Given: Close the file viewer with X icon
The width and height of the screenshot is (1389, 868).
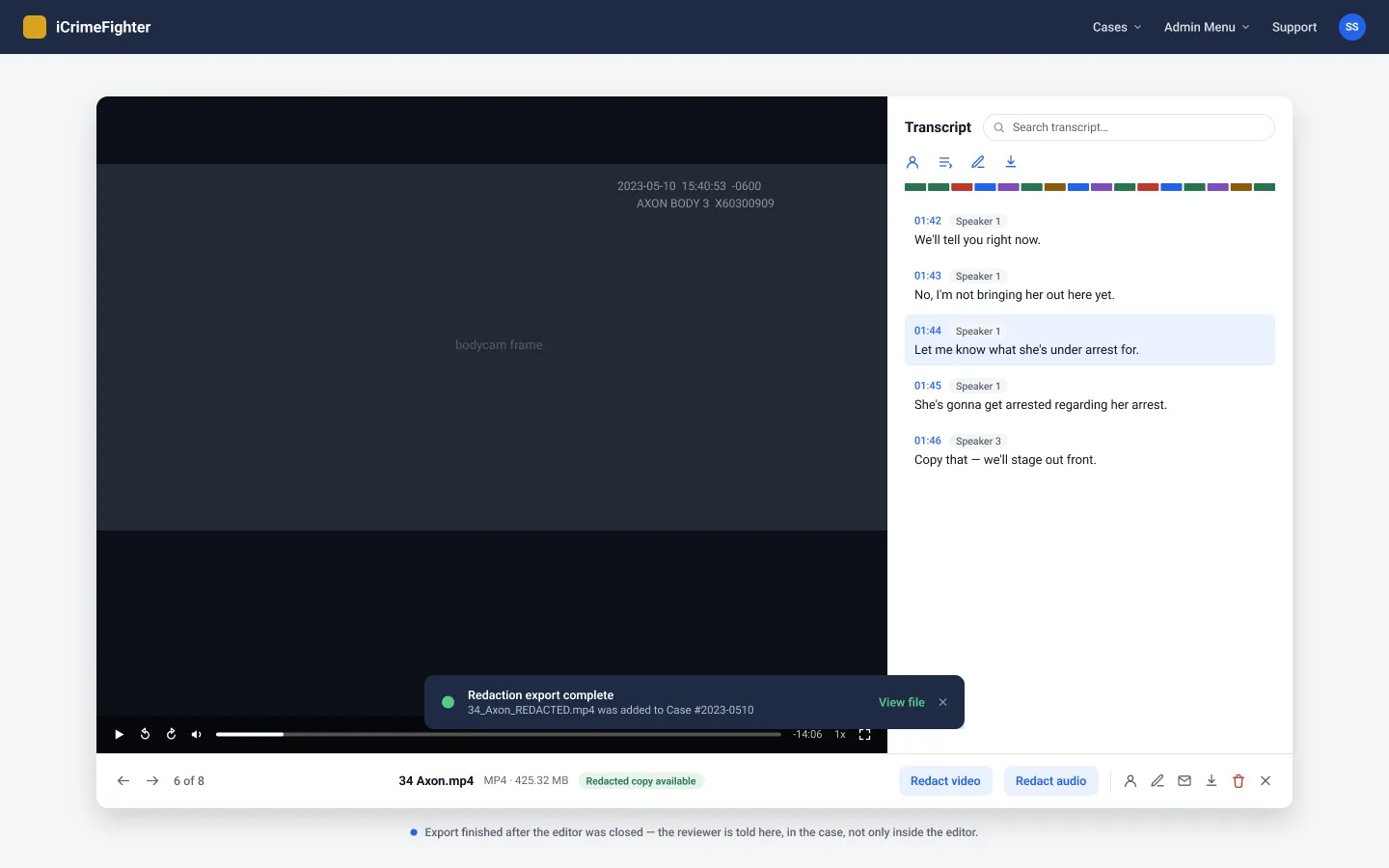Looking at the screenshot, I should tap(1266, 781).
